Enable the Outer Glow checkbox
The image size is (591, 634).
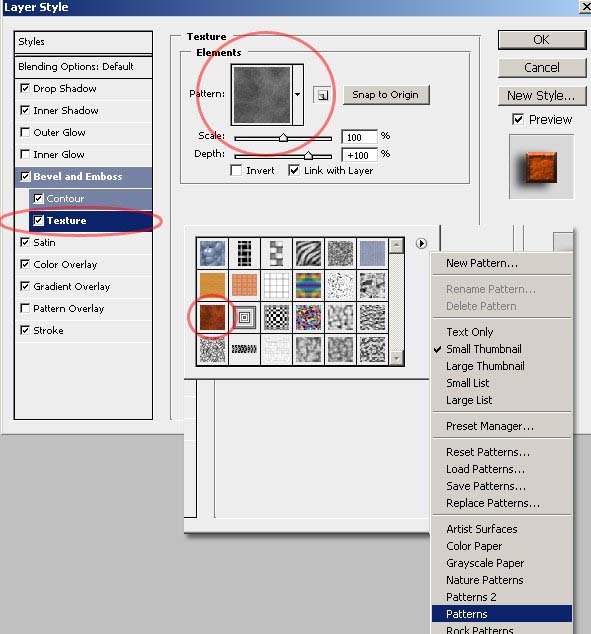tap(25, 132)
